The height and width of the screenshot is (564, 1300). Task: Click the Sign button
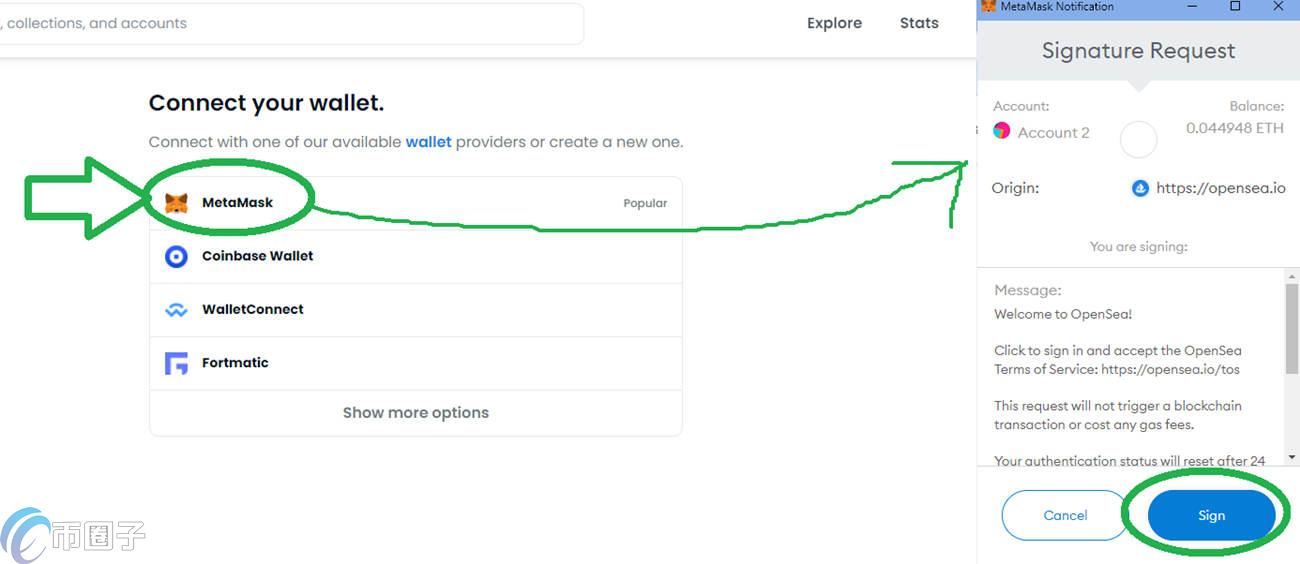[x=1211, y=516]
